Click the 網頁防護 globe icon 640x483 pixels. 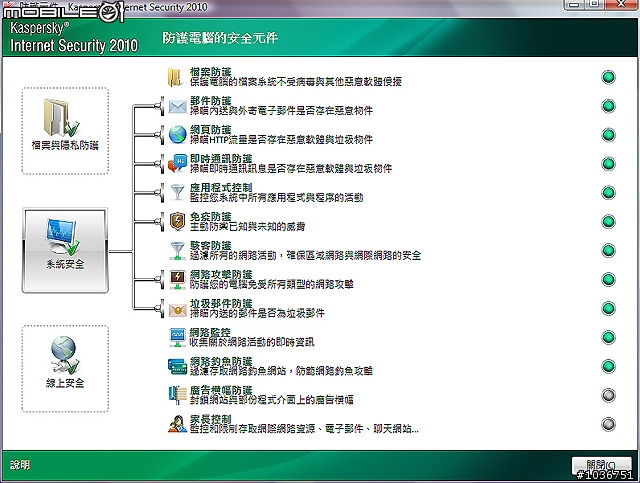[177, 135]
